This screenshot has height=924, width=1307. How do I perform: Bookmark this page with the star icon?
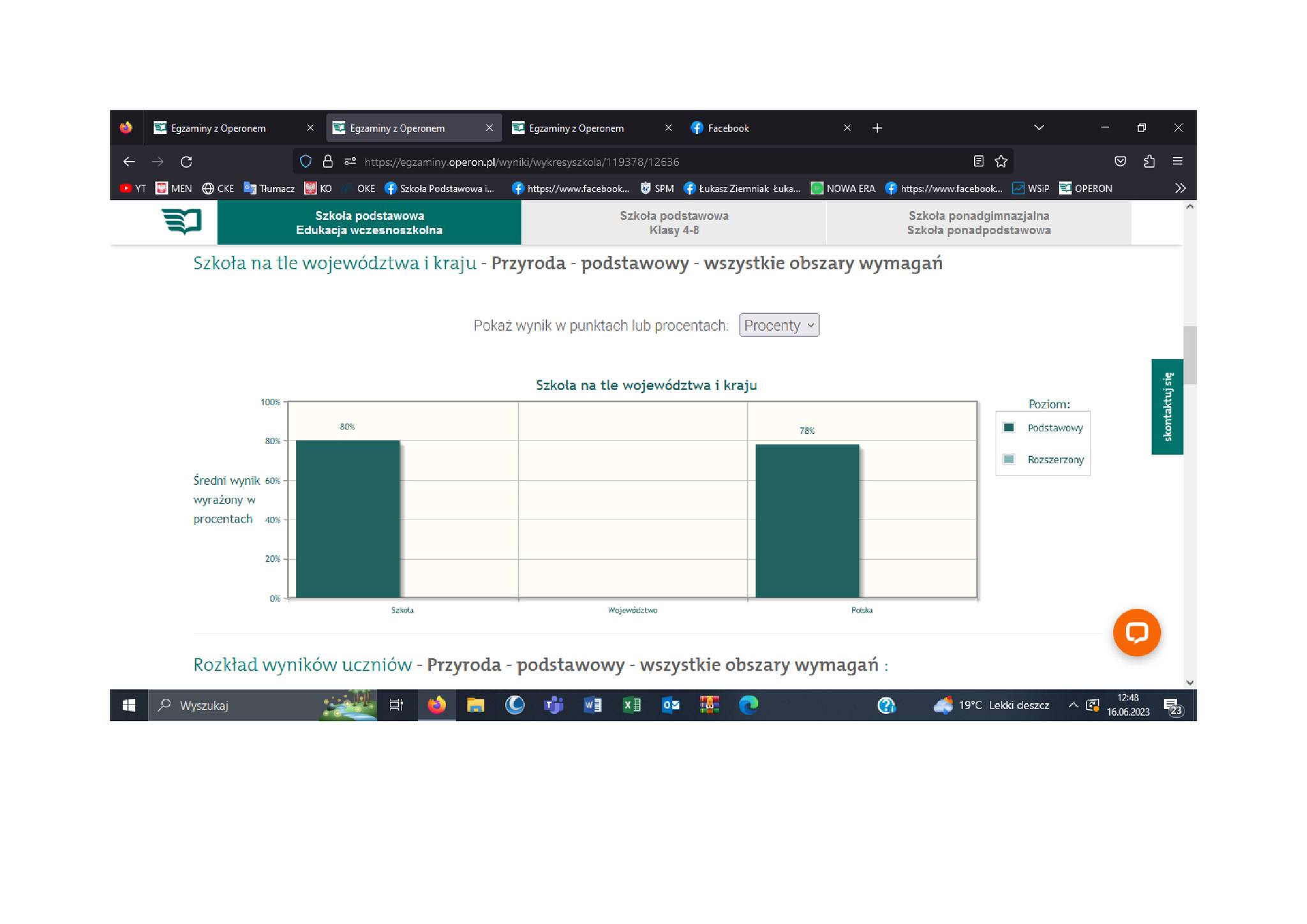[x=1001, y=161]
